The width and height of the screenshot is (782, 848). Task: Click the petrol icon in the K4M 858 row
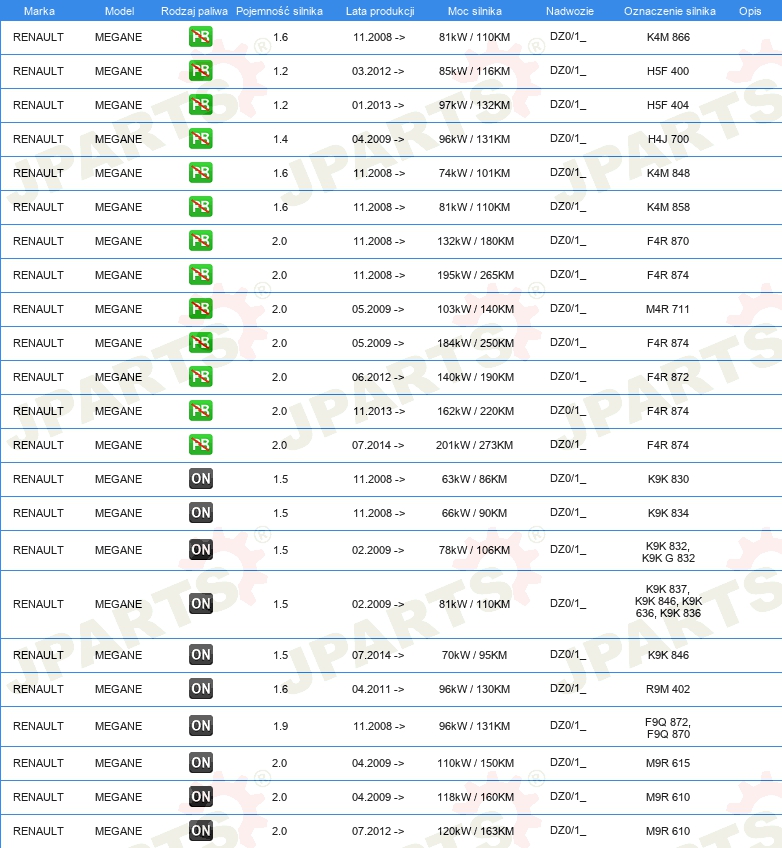201,207
